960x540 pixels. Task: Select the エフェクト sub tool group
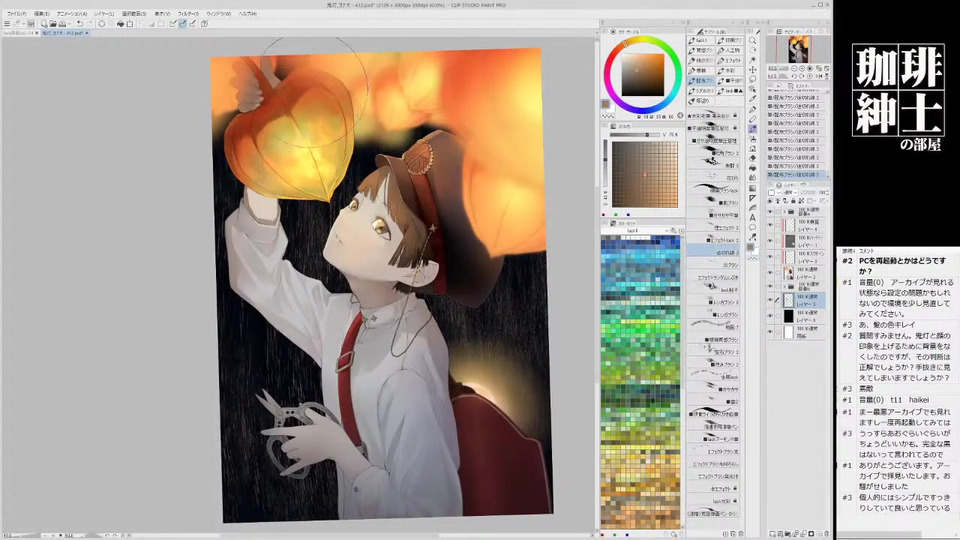click(x=730, y=61)
